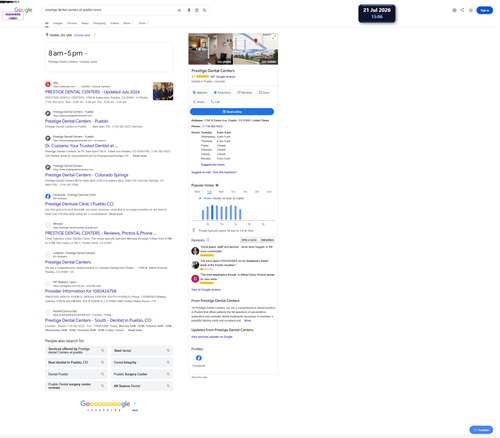
Task: Open the Google apps grid icon
Action: pos(471,10)
